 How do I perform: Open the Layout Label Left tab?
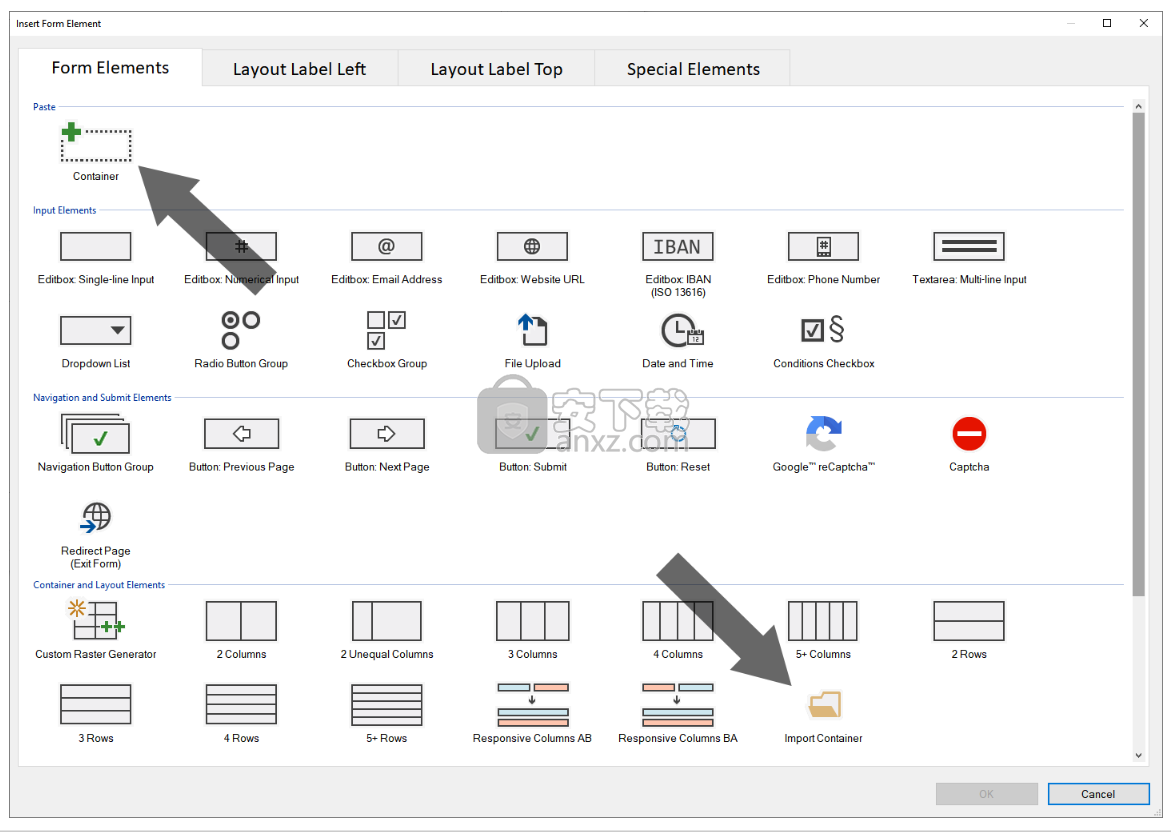coord(299,69)
